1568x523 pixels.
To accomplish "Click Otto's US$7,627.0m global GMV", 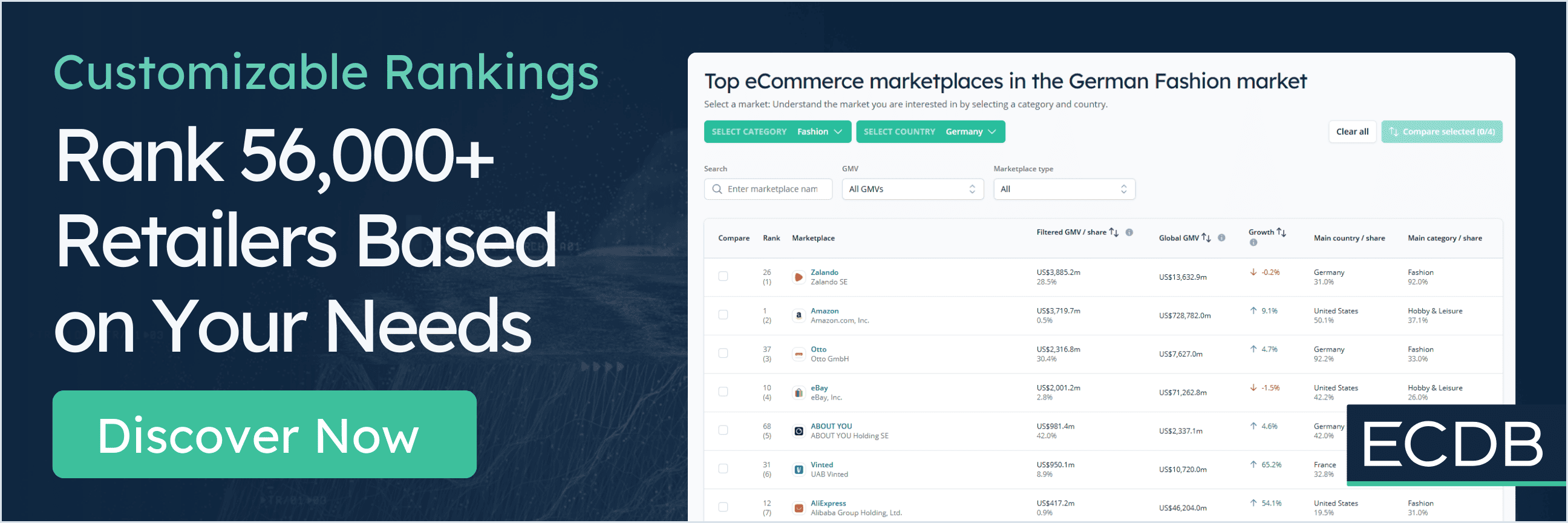I will [x=1181, y=354].
